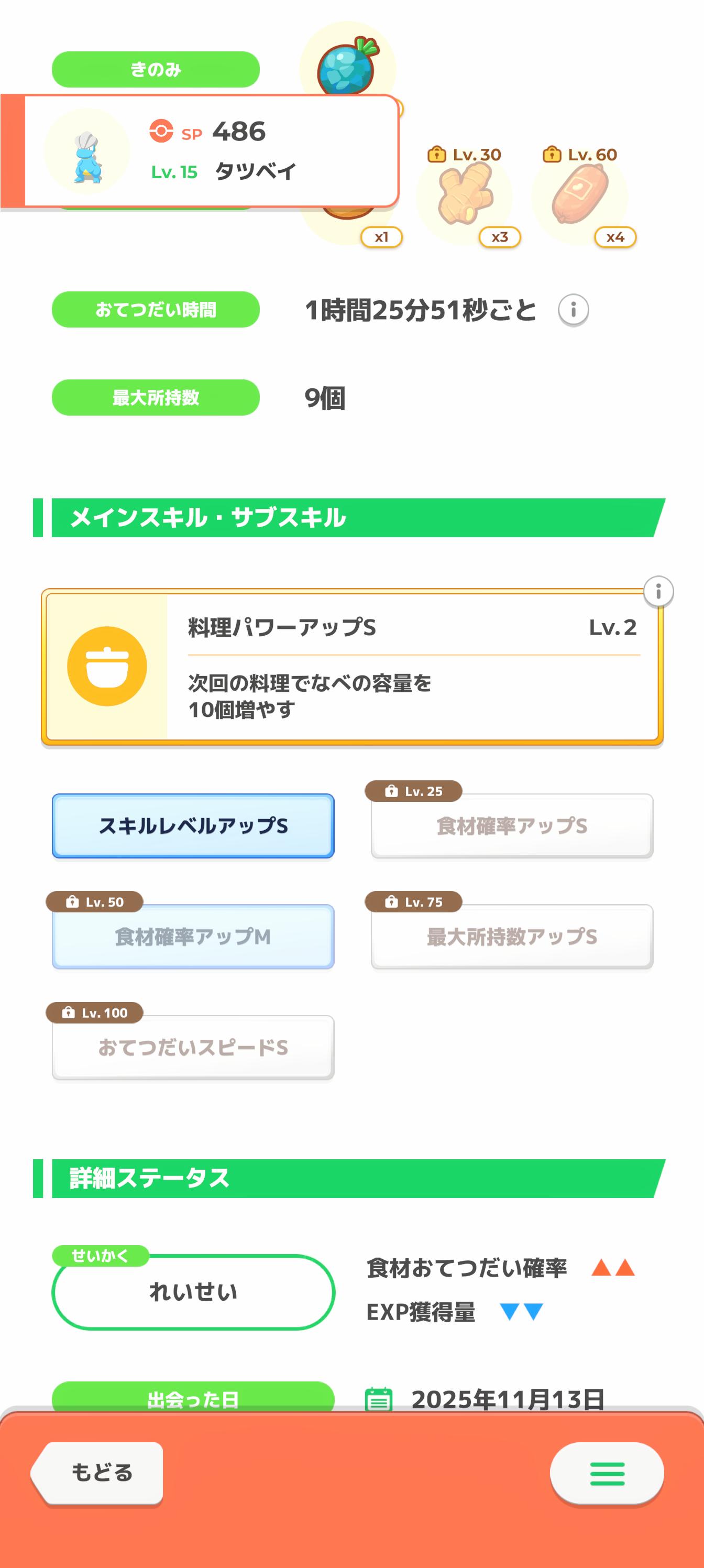Select the スキルレベルアップS sub skill
The image size is (704, 1568).
[193, 826]
